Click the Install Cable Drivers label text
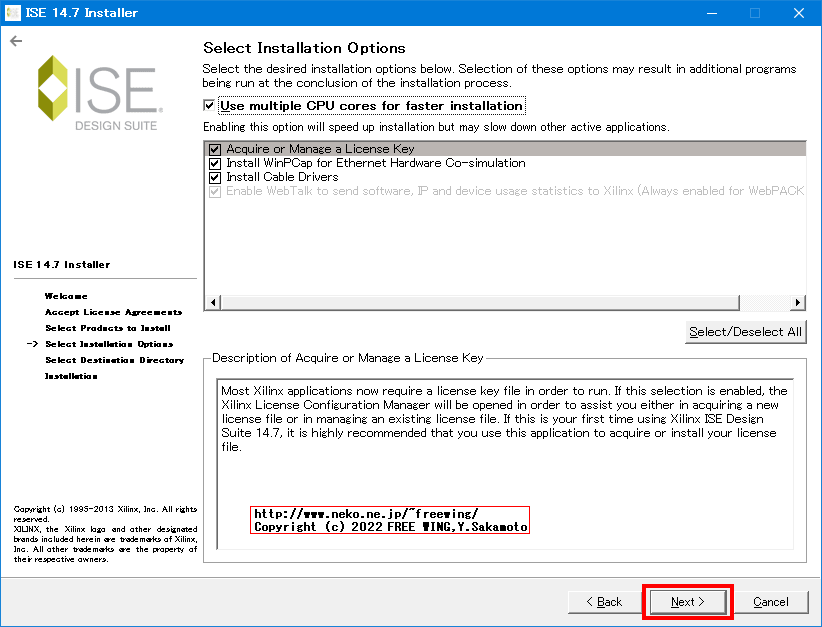Screen dimensions: 822x627 pyautogui.click(x=282, y=177)
